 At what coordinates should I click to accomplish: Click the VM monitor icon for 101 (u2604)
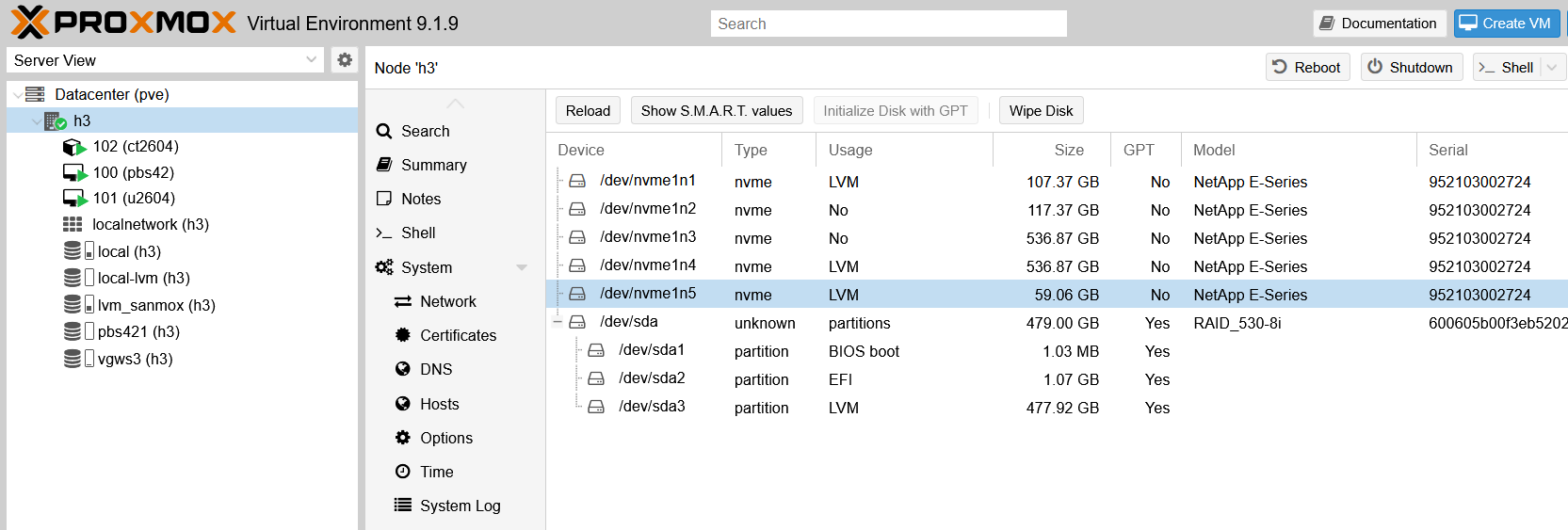(x=74, y=199)
